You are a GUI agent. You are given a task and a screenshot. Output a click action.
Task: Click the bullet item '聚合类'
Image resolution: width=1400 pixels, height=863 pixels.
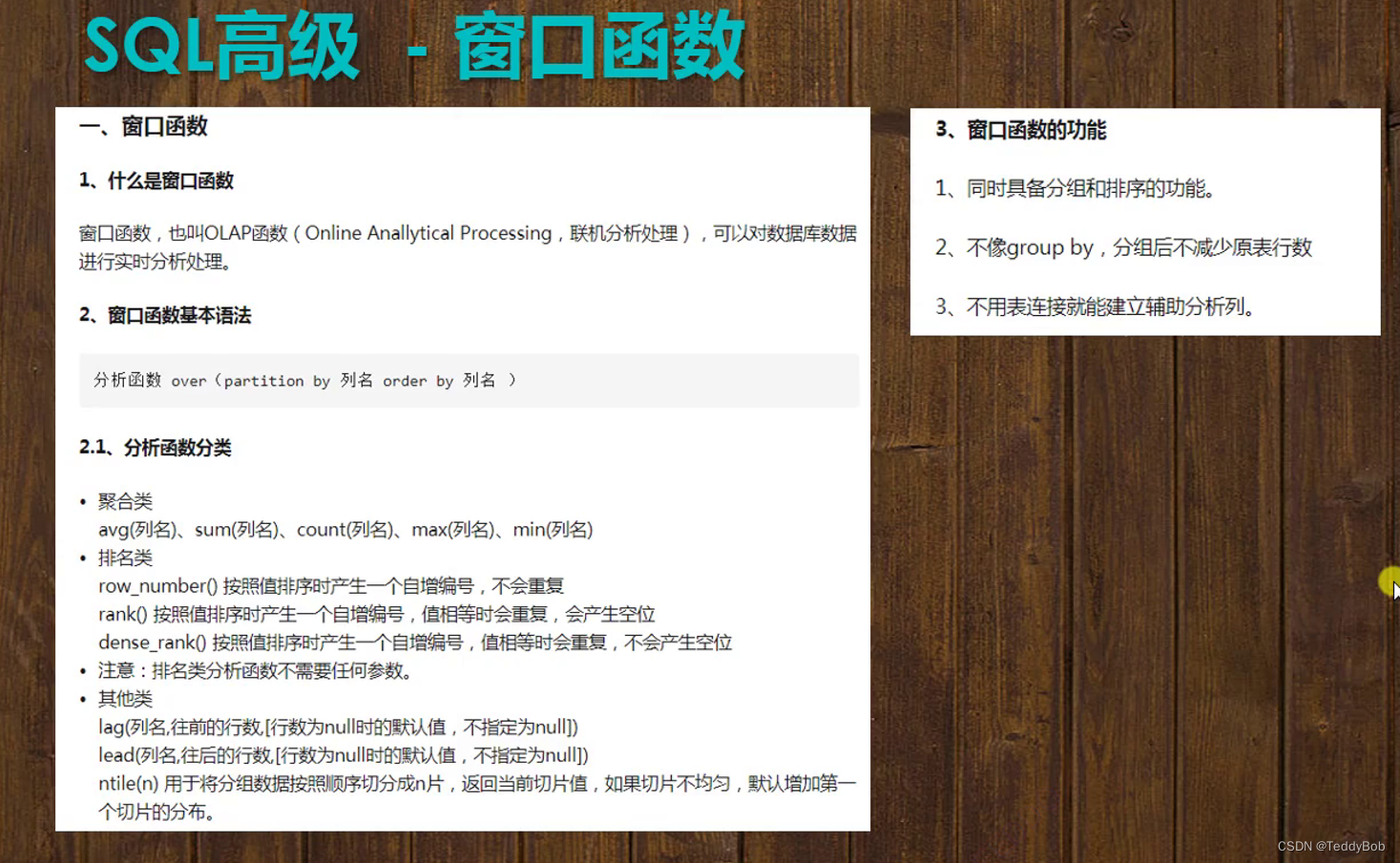pyautogui.click(x=125, y=501)
